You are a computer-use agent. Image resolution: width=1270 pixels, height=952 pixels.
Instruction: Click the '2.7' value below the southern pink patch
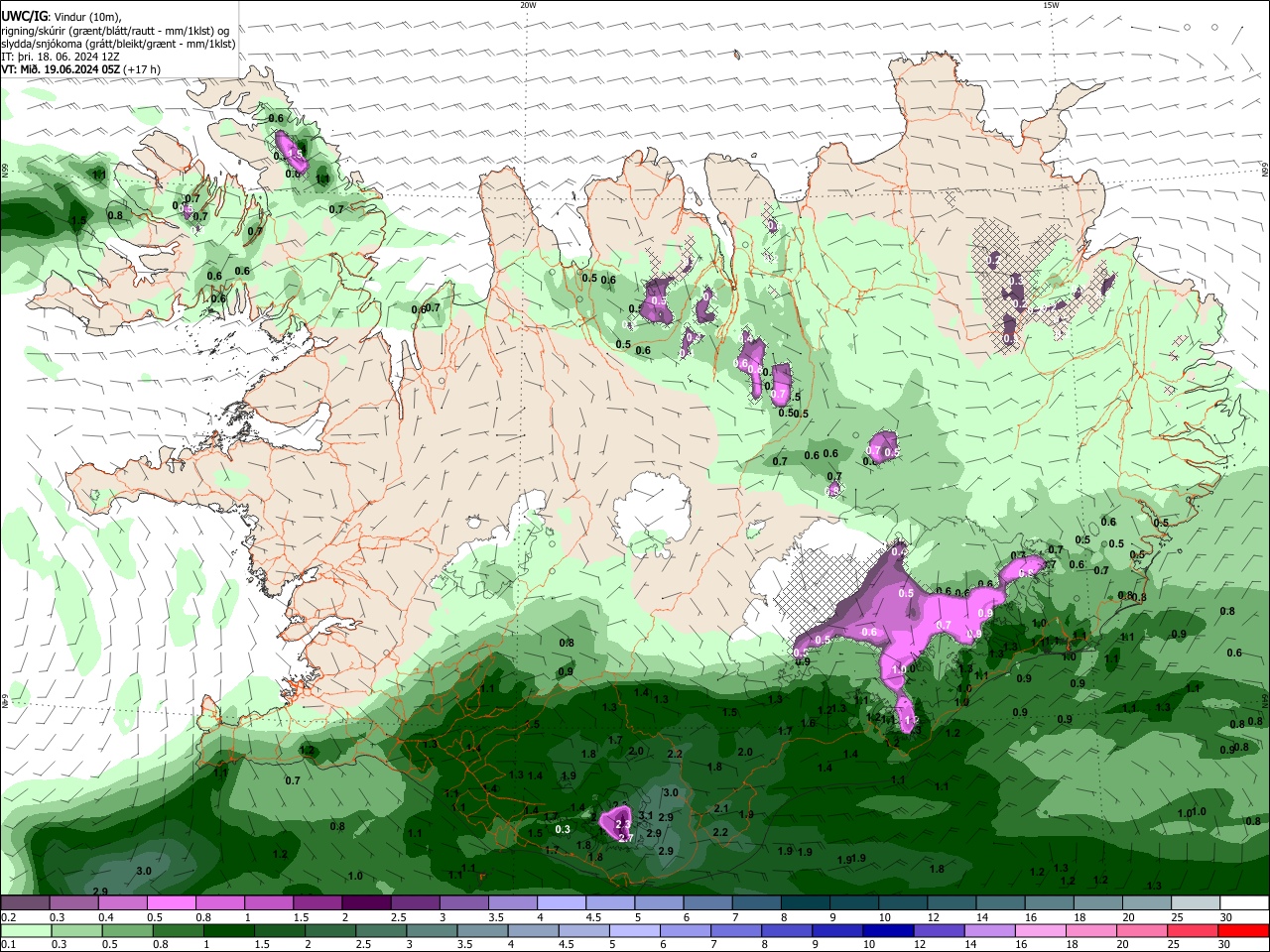point(625,838)
